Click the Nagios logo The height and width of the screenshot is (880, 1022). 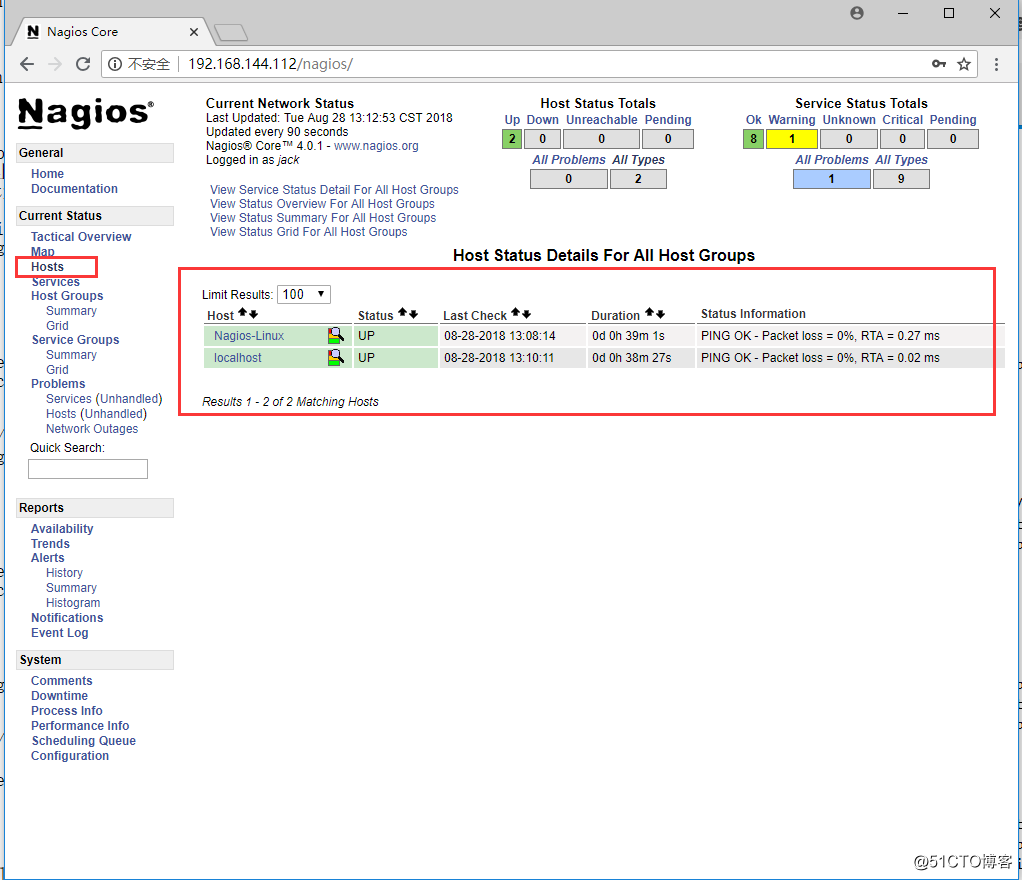tap(86, 113)
